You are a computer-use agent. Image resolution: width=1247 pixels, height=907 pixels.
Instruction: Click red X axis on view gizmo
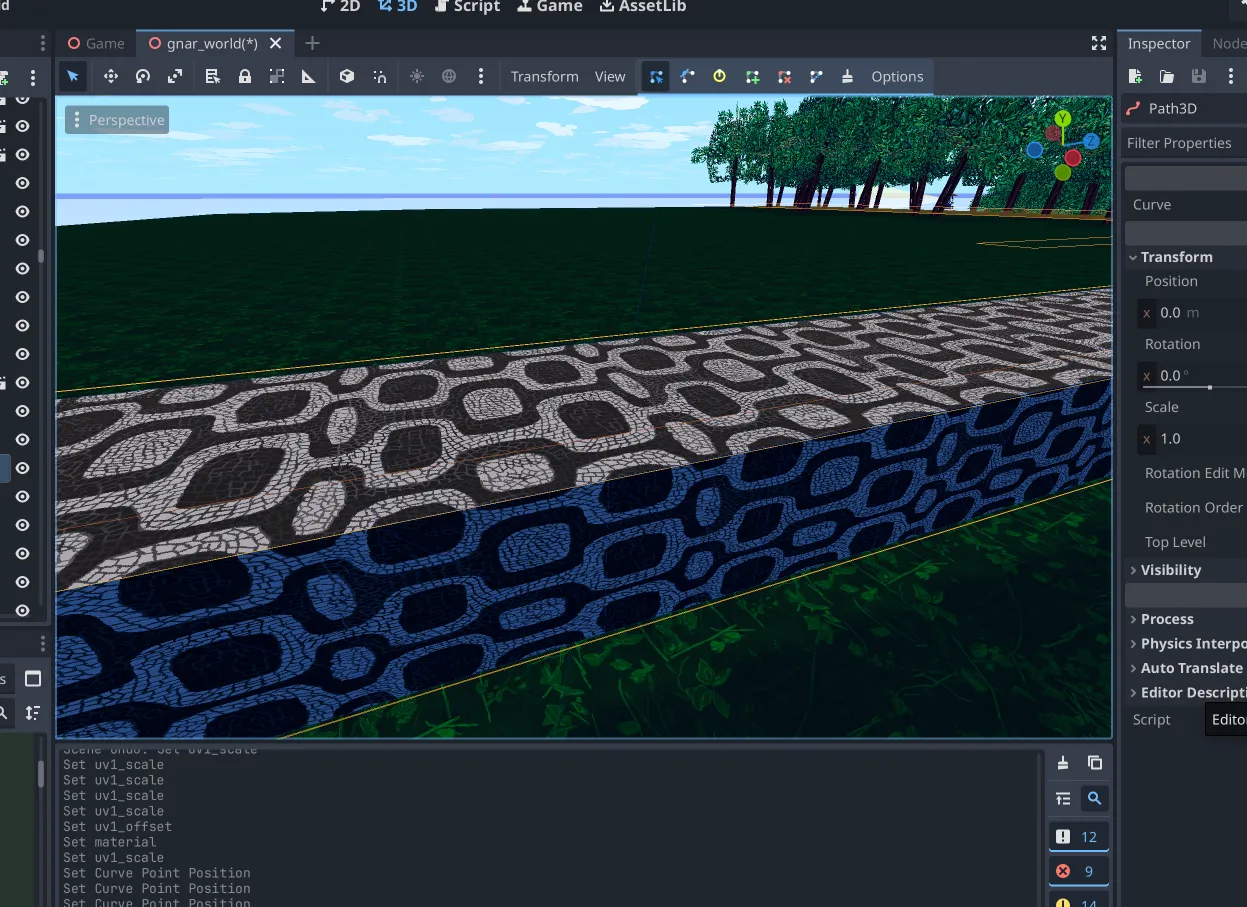click(x=1073, y=158)
